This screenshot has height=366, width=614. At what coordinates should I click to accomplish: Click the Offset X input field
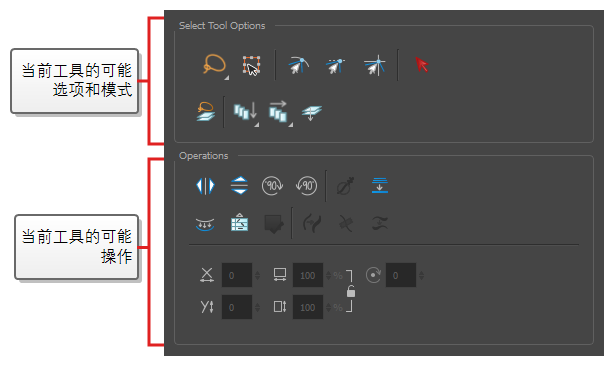pyautogui.click(x=237, y=275)
